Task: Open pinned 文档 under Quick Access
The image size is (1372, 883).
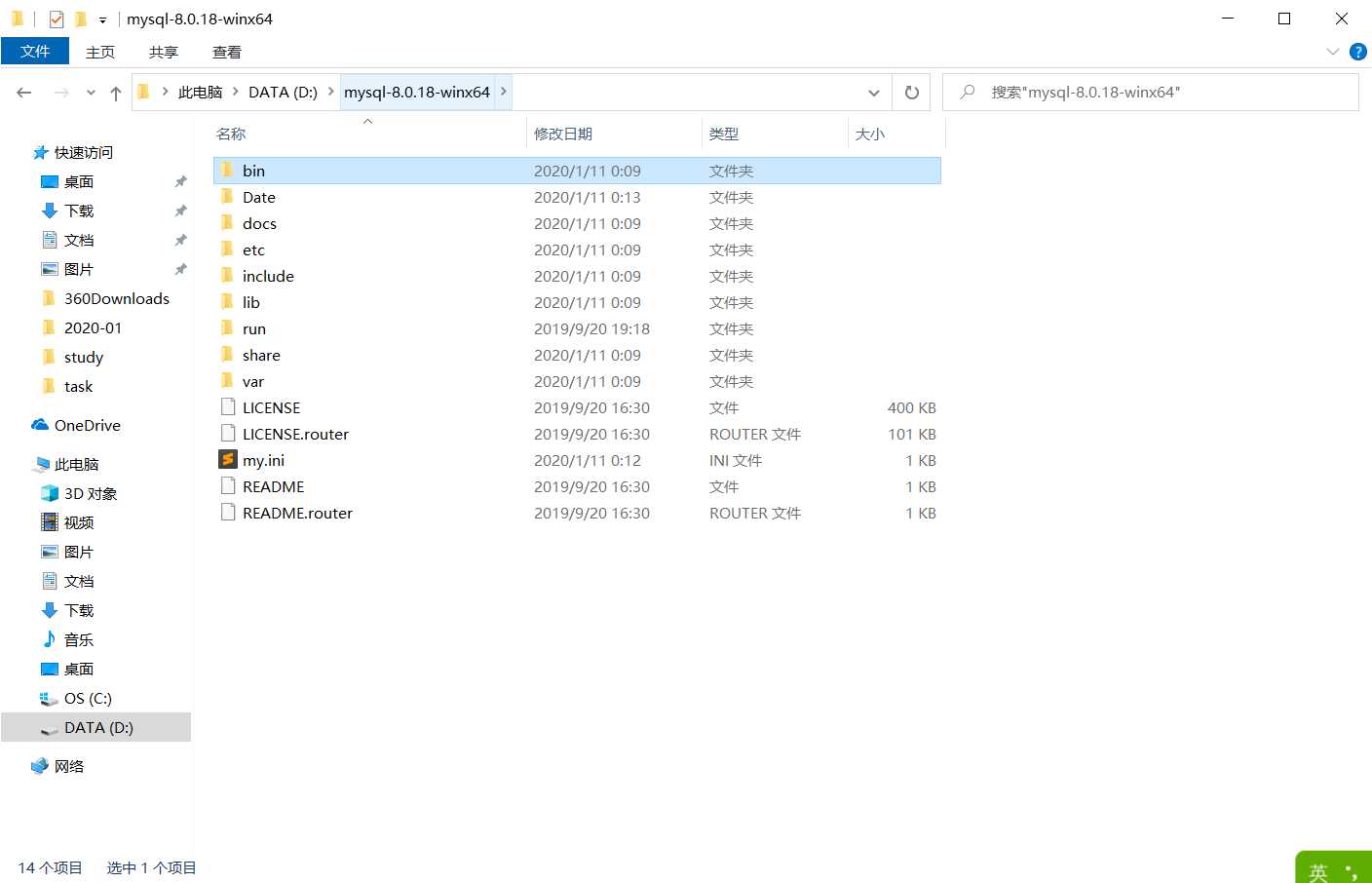Action: [79, 240]
